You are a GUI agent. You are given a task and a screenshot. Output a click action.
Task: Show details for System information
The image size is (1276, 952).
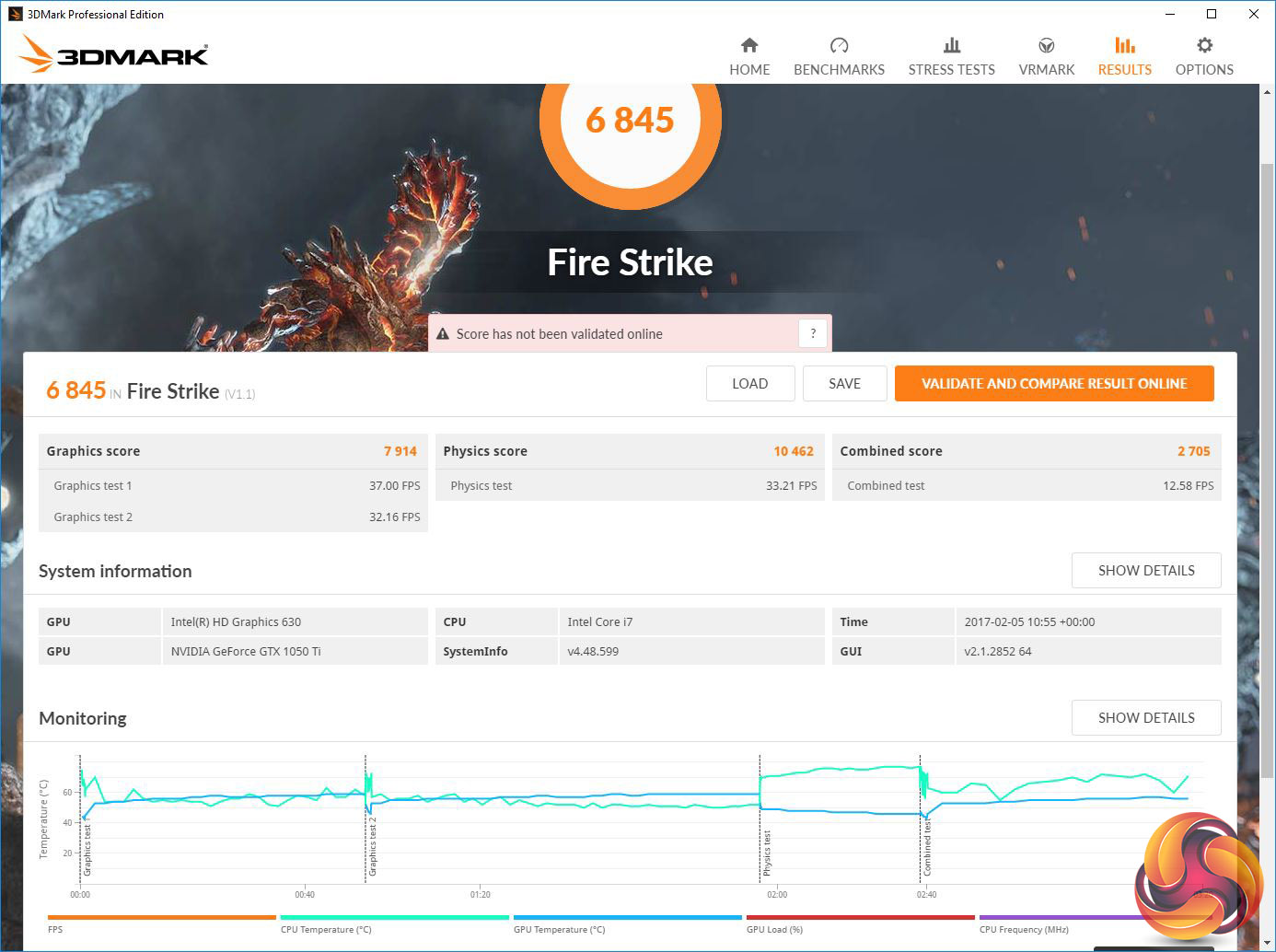[1145, 571]
